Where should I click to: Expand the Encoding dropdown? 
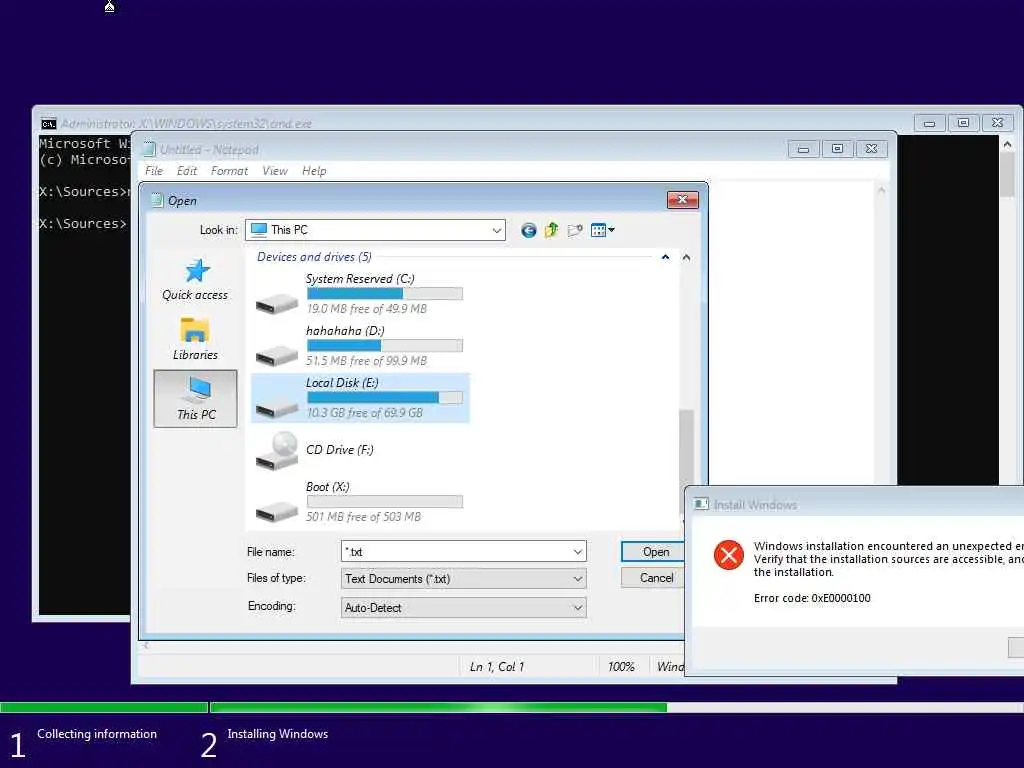[x=577, y=607]
